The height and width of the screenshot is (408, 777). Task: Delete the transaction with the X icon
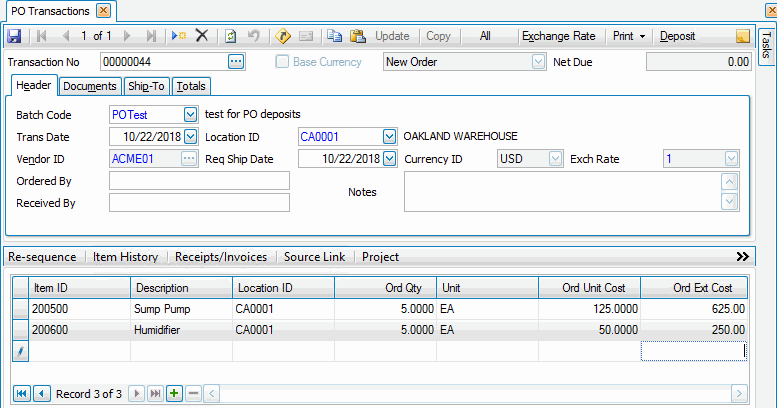(201, 36)
